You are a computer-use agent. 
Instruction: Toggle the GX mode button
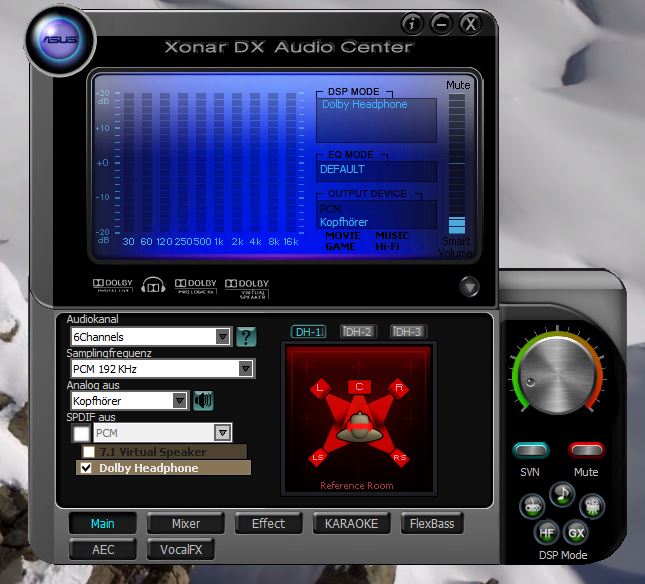point(576,533)
